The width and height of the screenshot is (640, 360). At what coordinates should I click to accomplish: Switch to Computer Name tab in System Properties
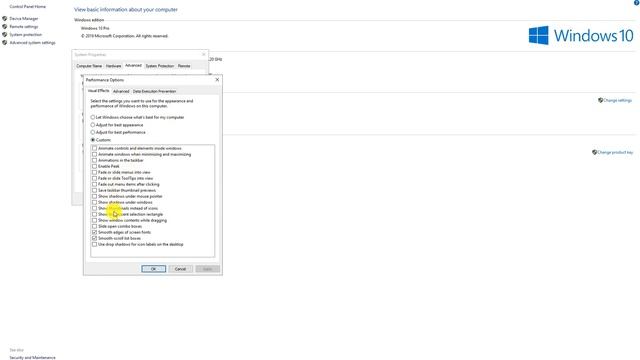89,66
